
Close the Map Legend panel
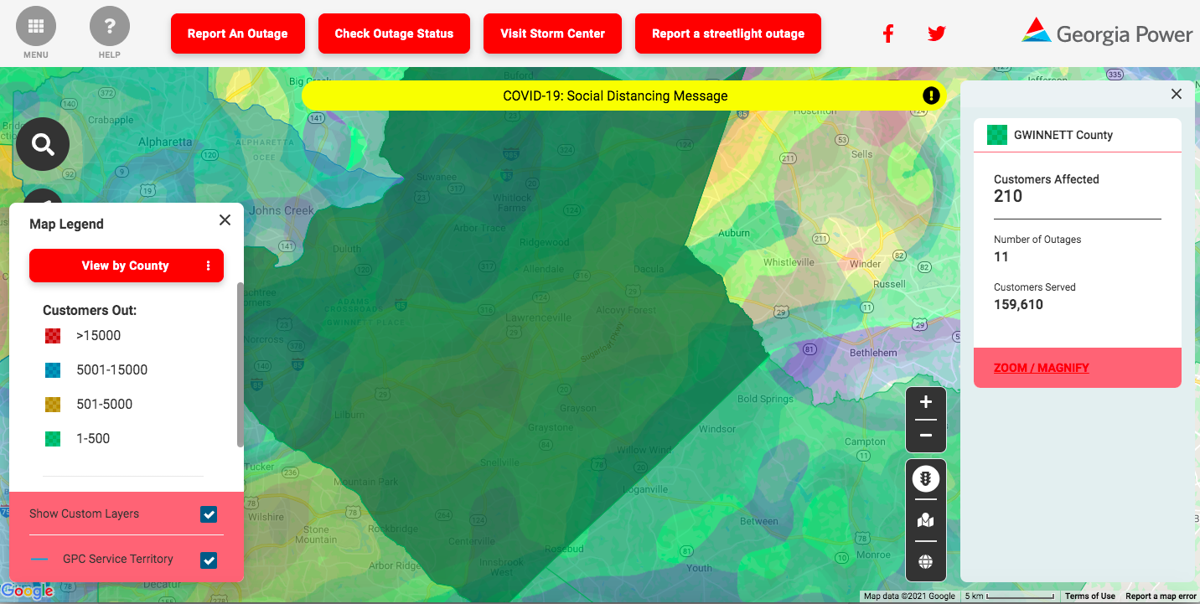pos(225,220)
